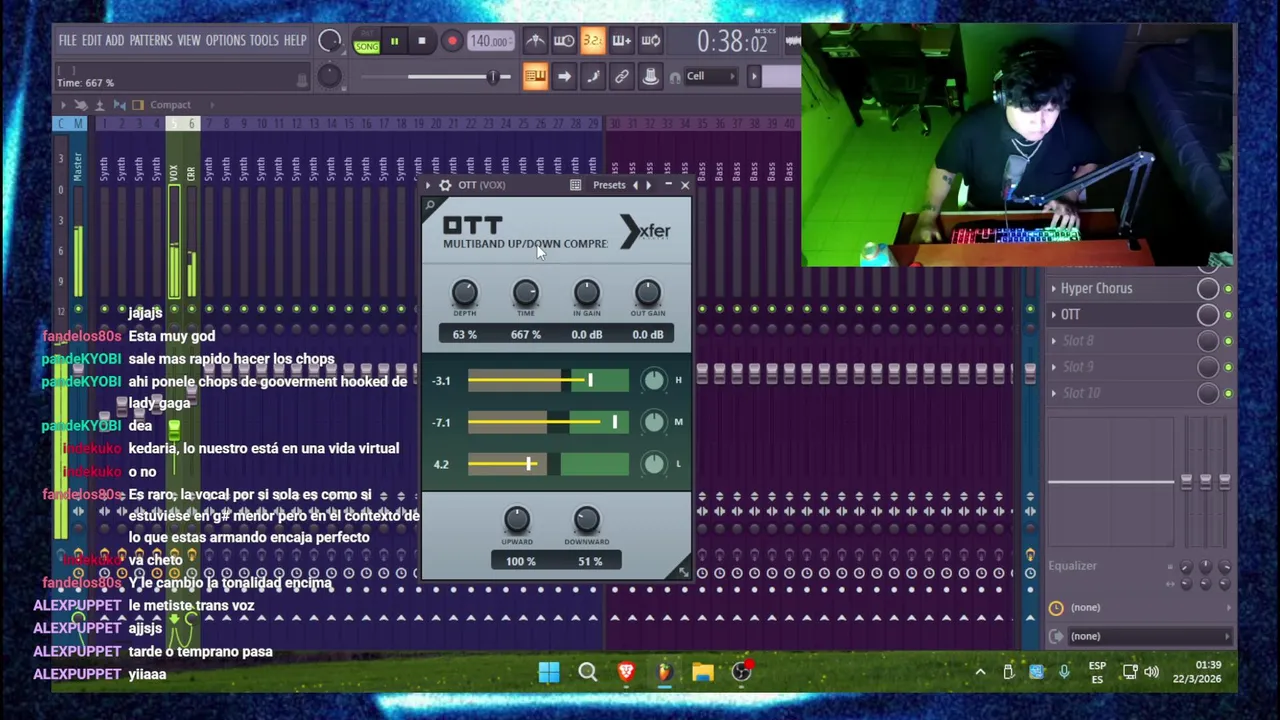Click the low band L gain knob

coord(653,464)
